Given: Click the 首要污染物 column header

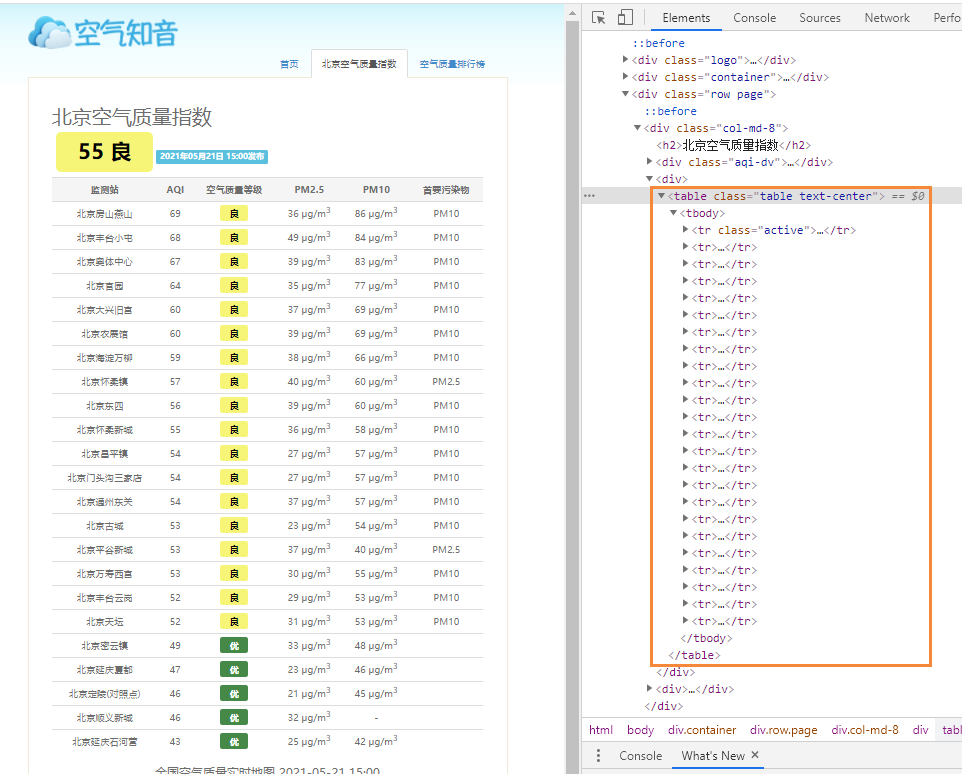Looking at the screenshot, I should 446,190.
